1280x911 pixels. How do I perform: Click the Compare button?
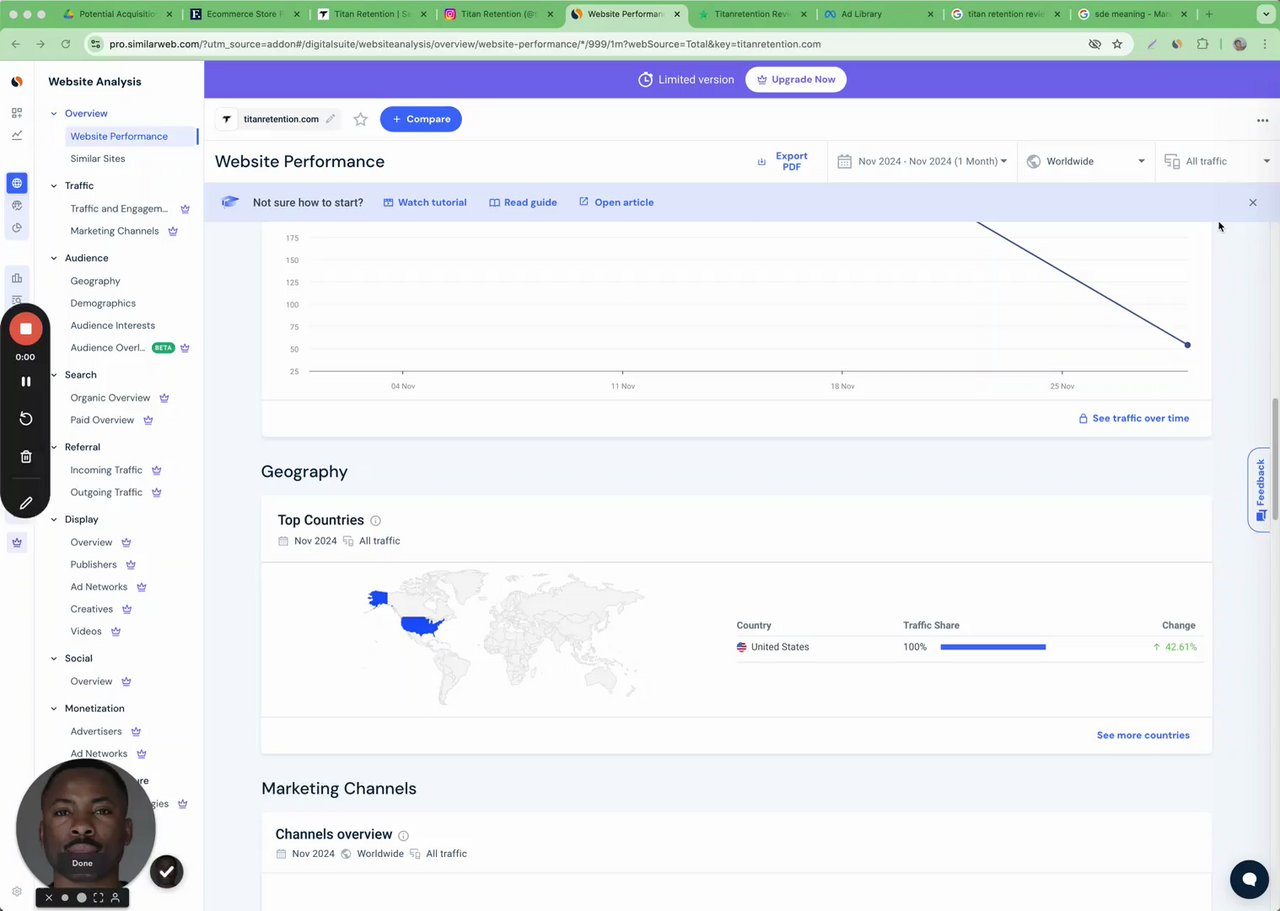pos(421,119)
